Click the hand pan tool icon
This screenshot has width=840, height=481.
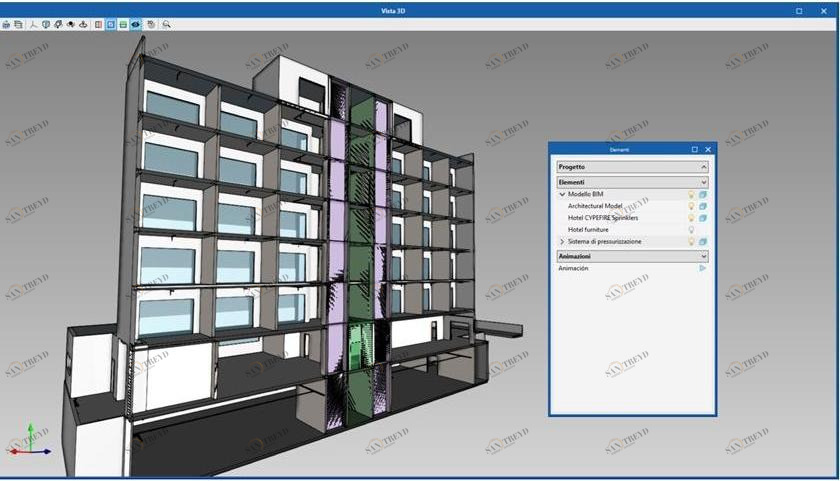151,23
